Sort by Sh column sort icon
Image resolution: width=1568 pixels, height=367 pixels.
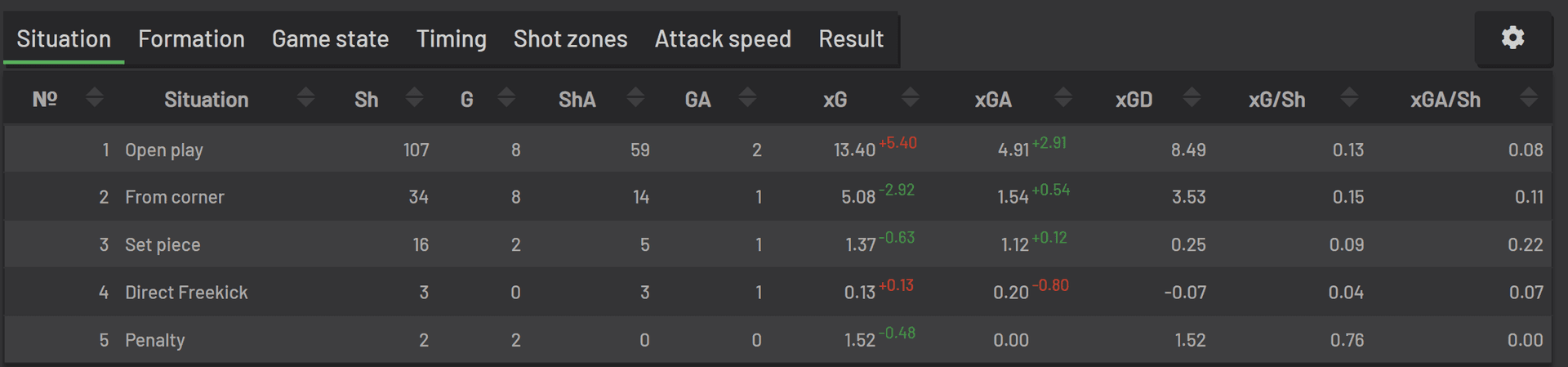pos(414,98)
